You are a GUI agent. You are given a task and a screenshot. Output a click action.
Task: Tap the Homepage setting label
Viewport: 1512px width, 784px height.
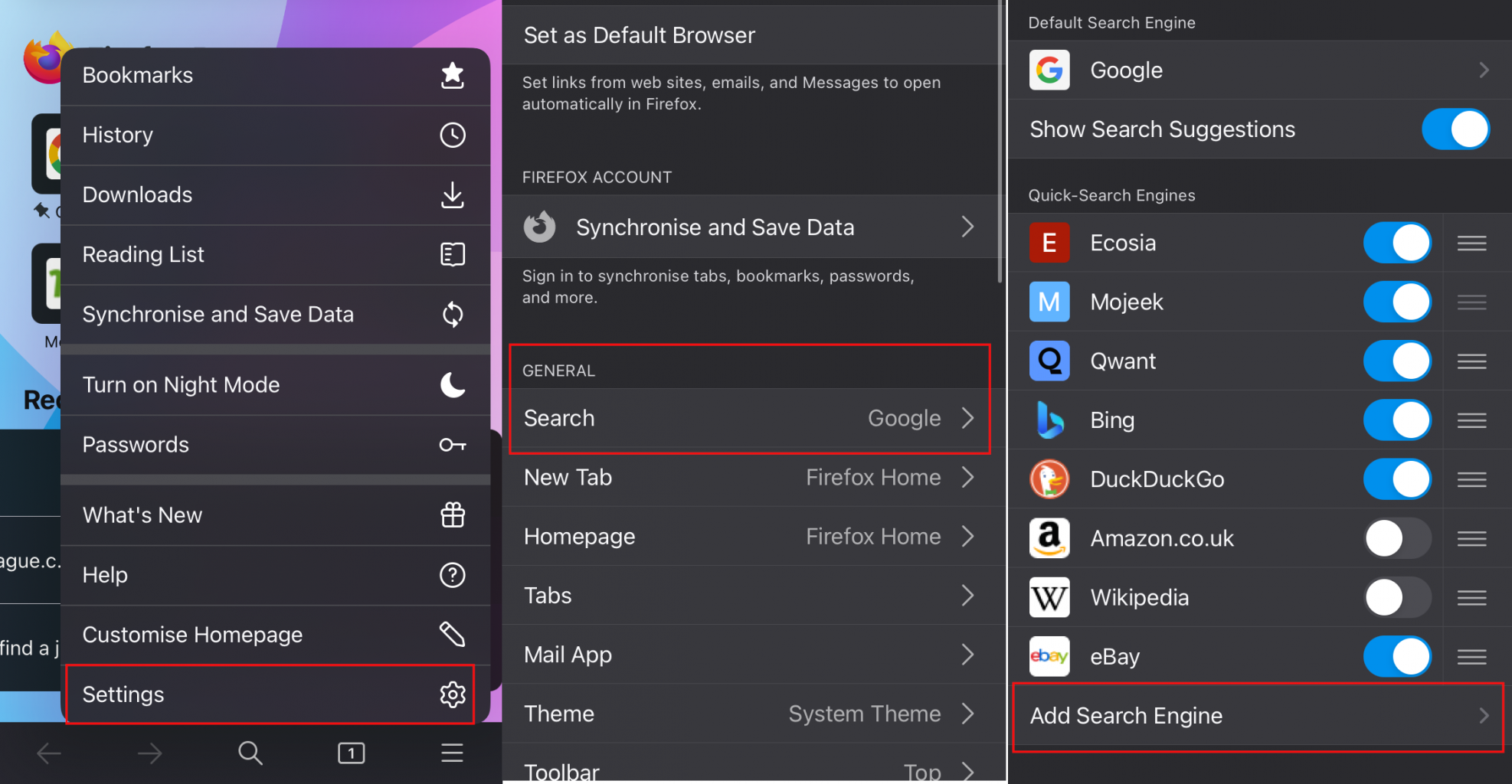pos(579,537)
